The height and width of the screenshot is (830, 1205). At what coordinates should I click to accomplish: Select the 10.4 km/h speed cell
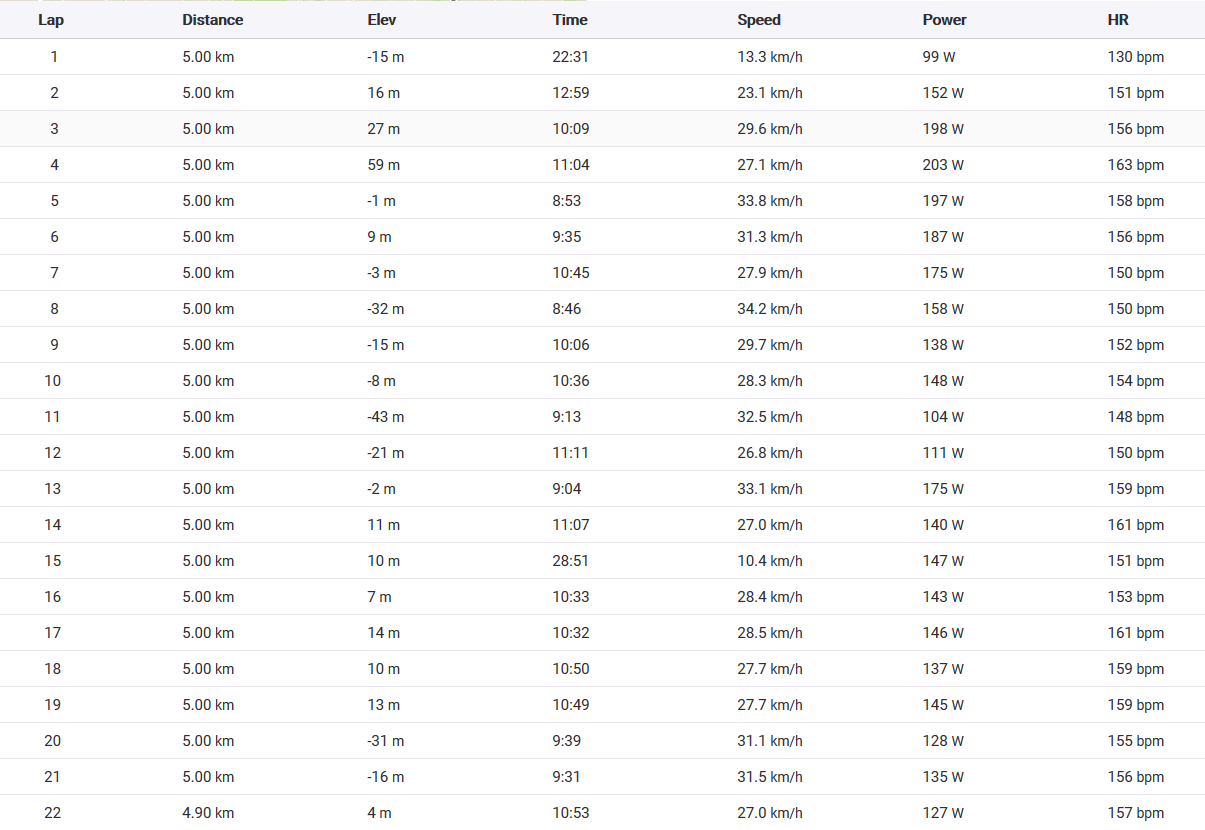point(769,561)
